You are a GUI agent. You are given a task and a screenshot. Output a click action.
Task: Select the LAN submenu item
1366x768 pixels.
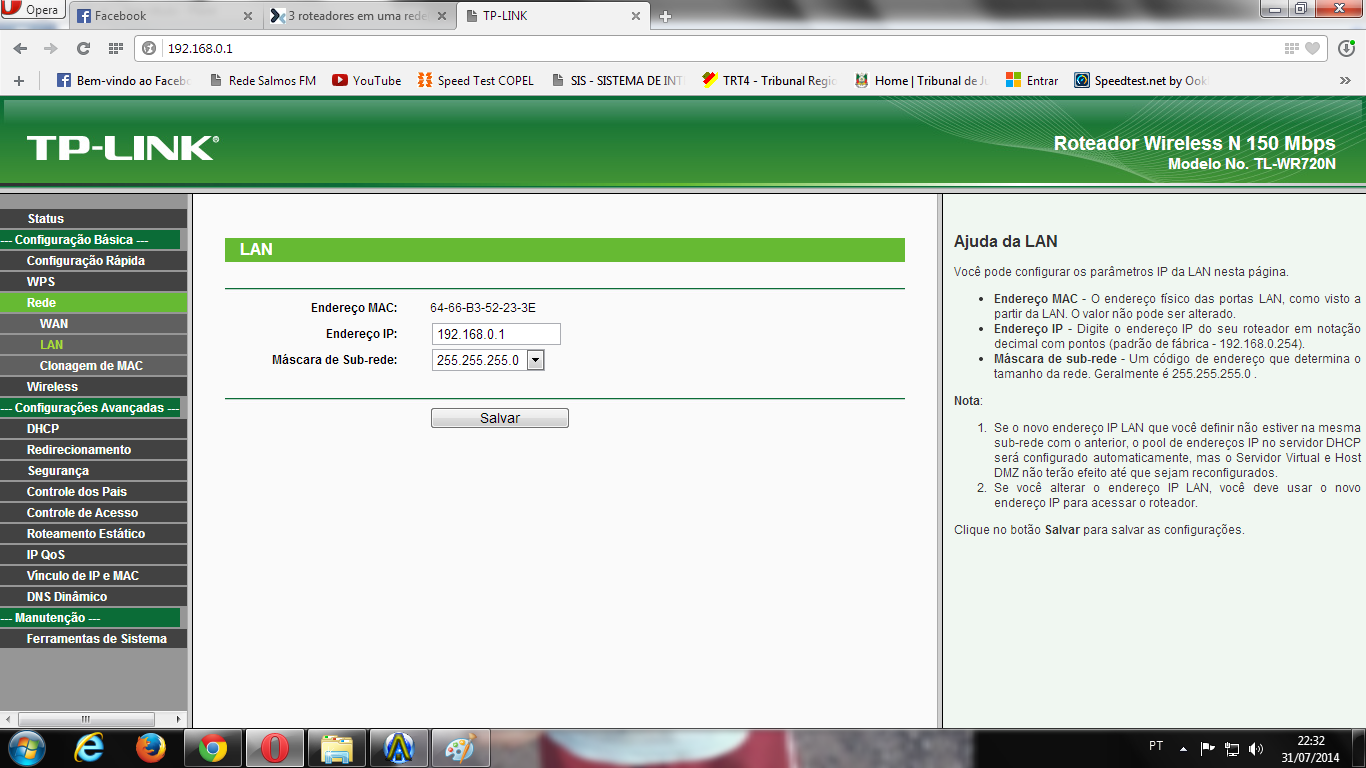(93, 344)
